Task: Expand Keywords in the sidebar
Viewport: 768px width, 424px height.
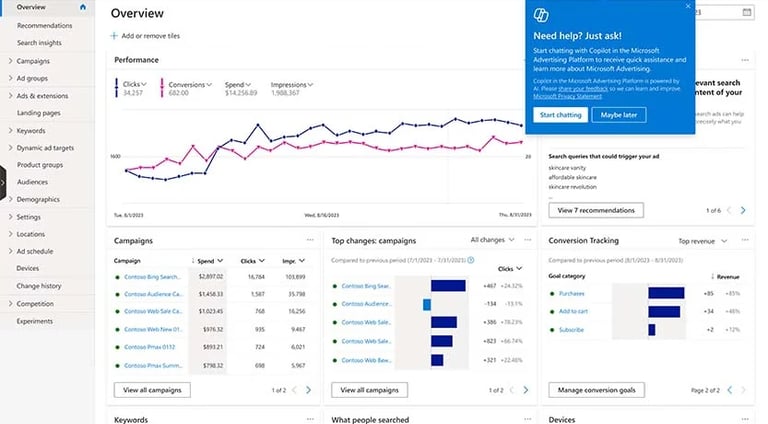Action: [10, 130]
